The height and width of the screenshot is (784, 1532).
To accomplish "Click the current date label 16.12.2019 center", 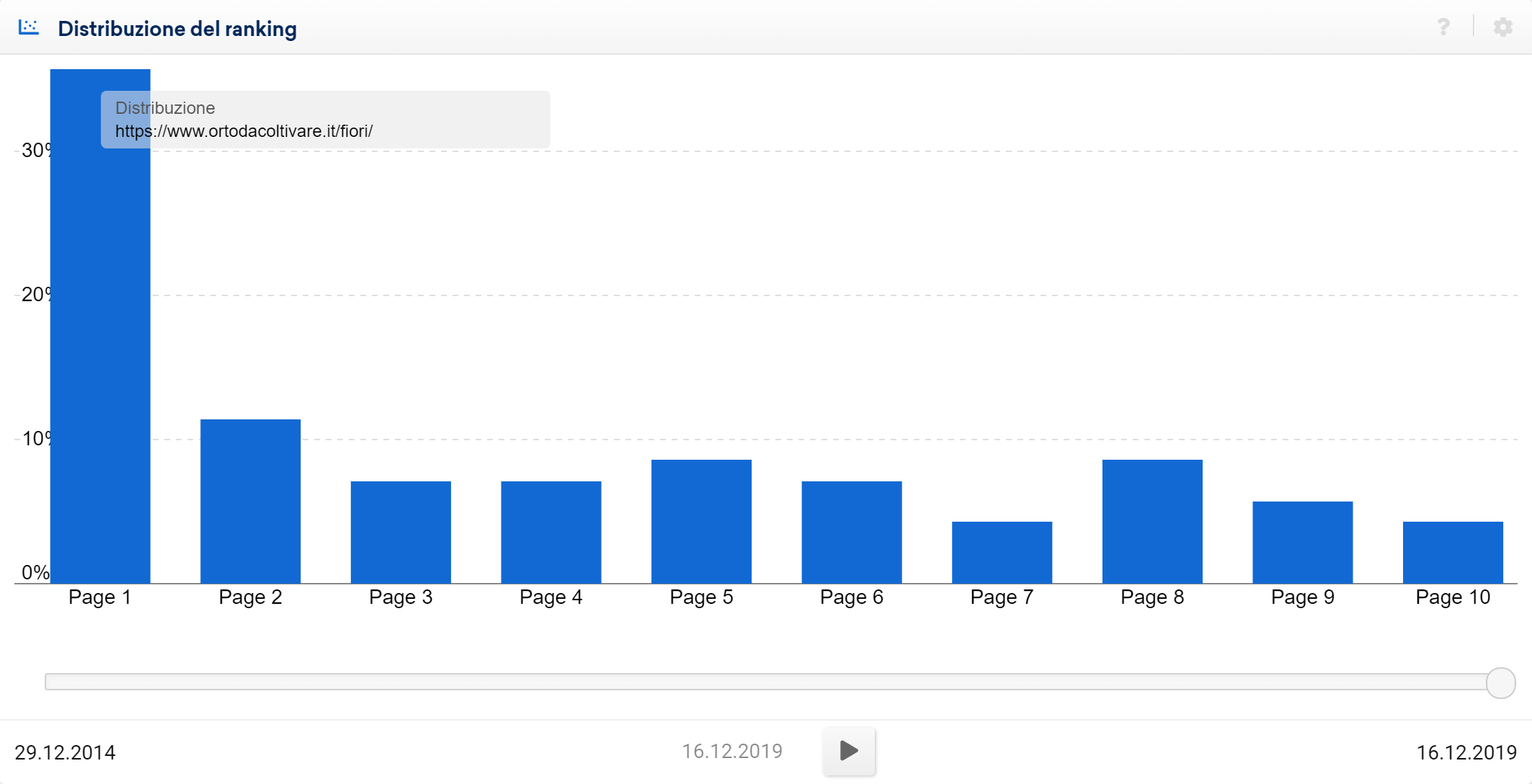I will click(x=731, y=752).
